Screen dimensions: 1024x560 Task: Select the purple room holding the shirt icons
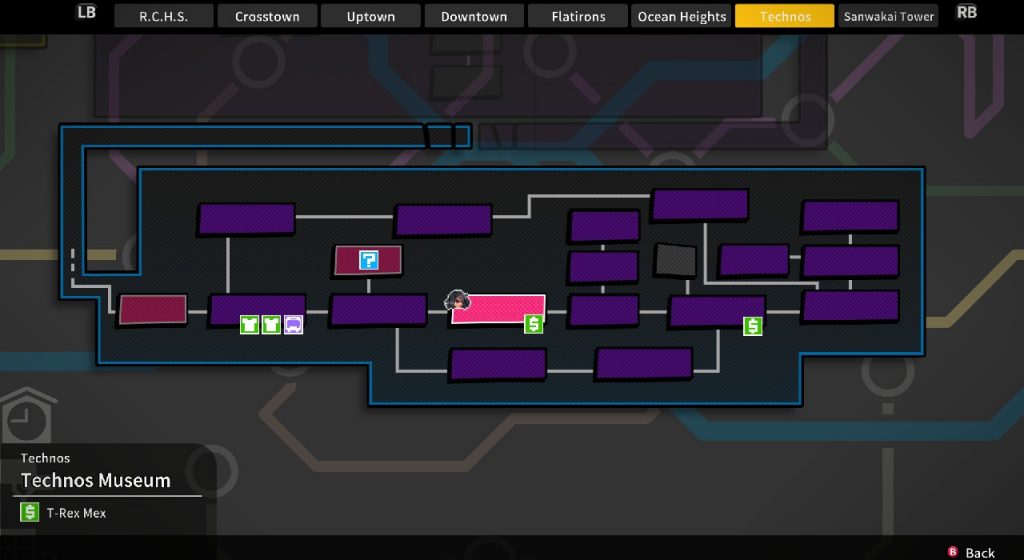[x=257, y=310]
